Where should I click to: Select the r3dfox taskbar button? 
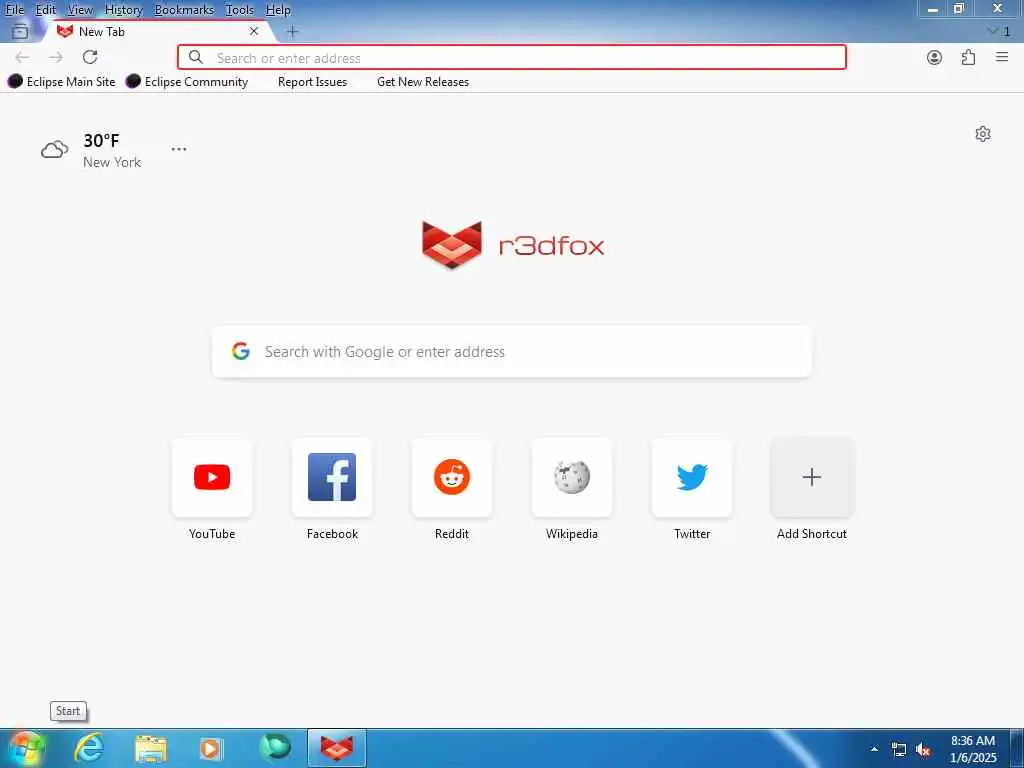coord(337,748)
